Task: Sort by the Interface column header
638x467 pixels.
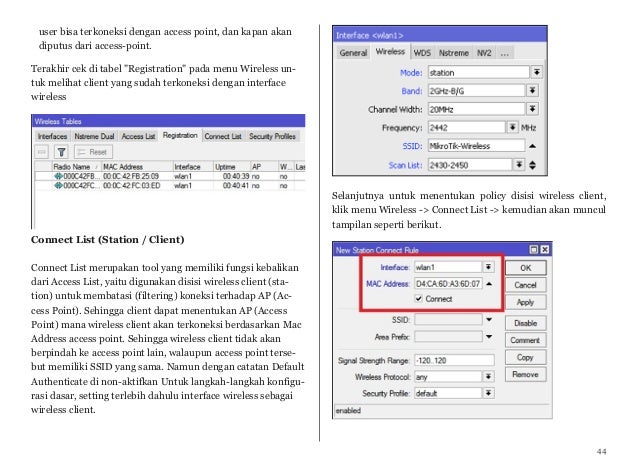Action: (193, 167)
